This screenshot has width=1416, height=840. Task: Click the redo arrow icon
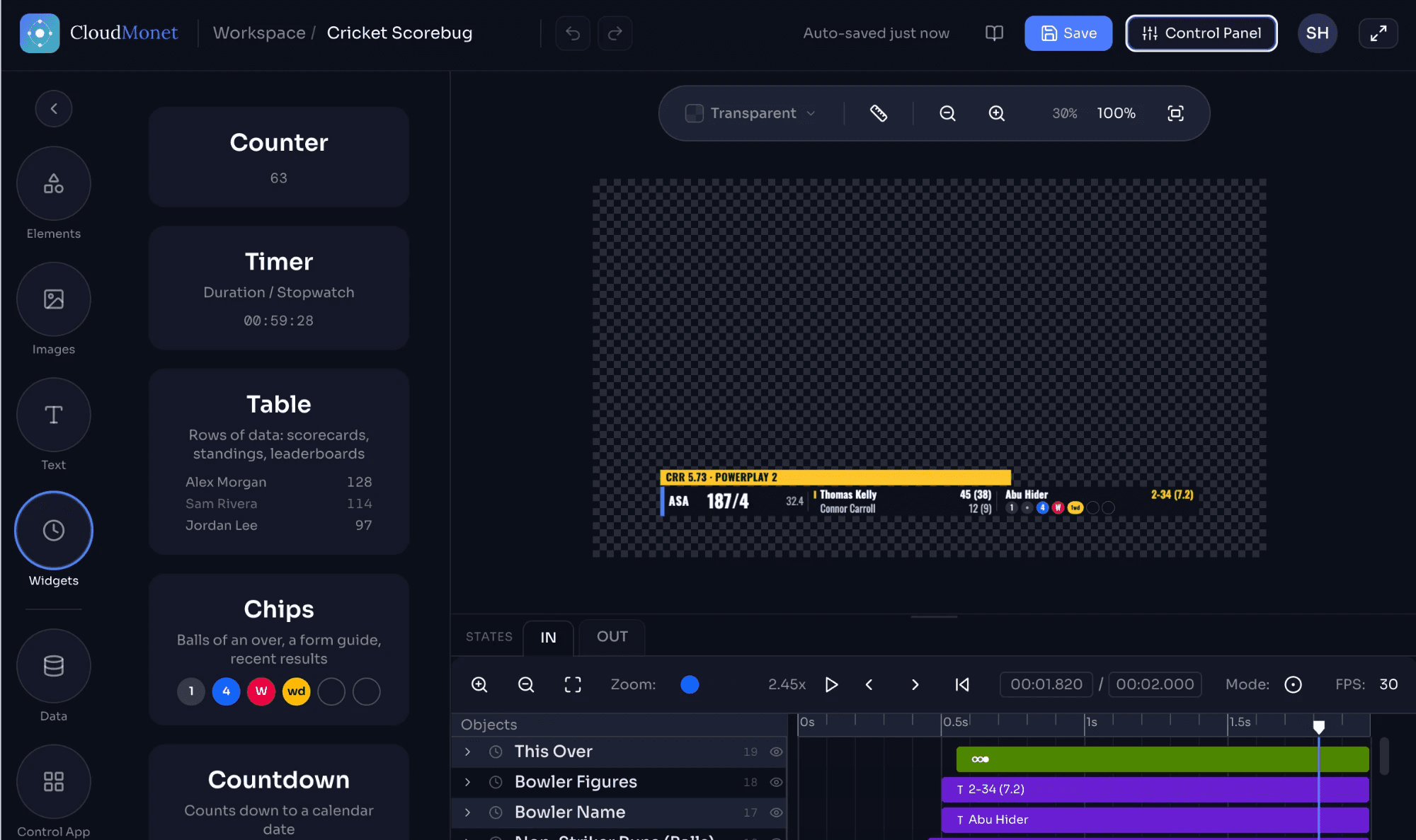[x=615, y=33]
